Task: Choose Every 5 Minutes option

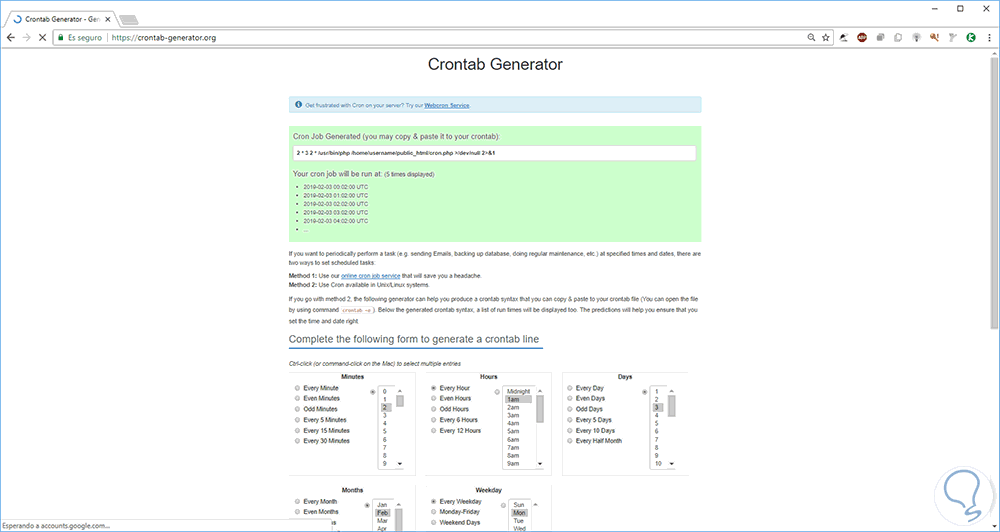Action: (298, 420)
